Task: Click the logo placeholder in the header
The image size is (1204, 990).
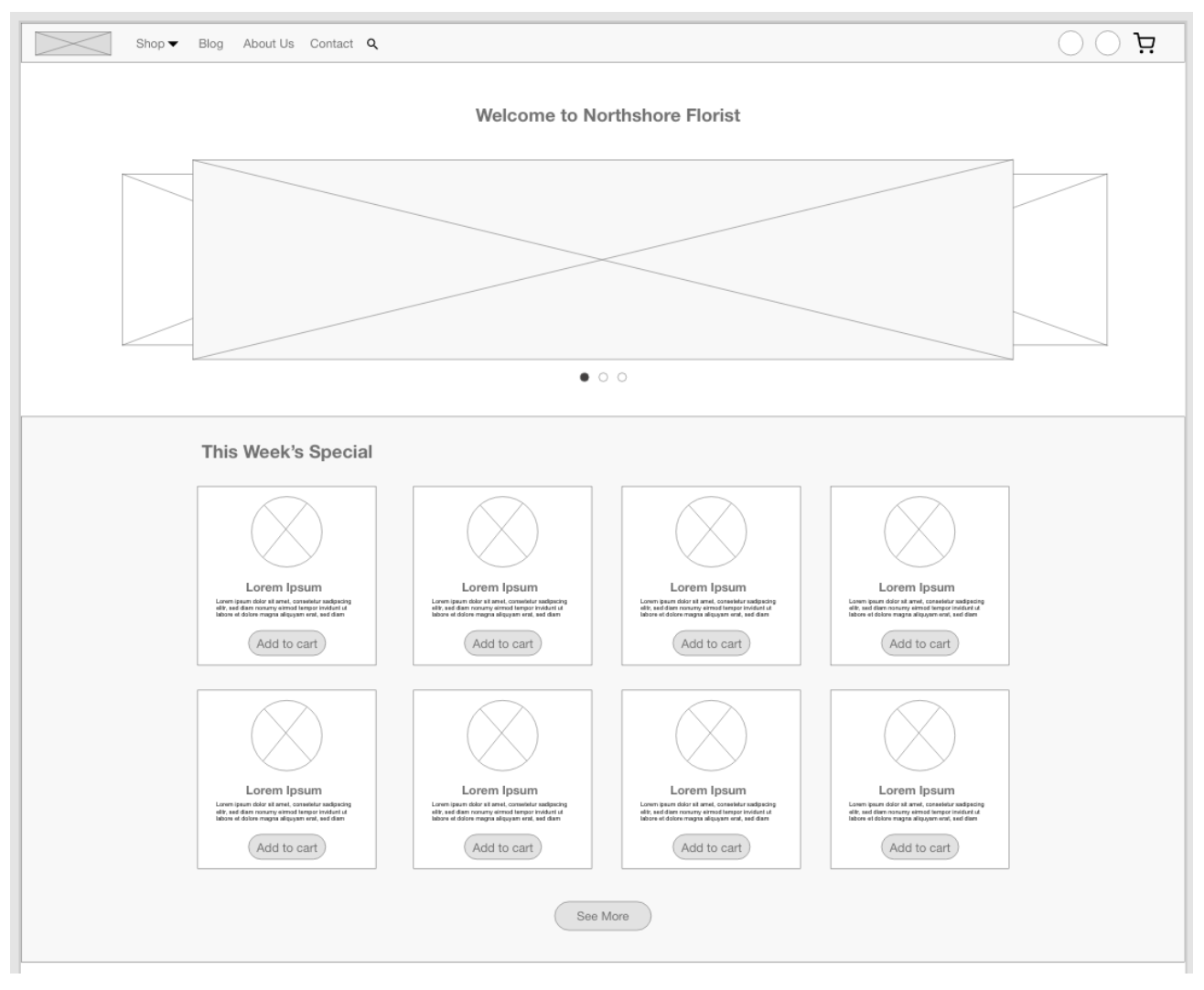Action: pyautogui.click(x=73, y=43)
